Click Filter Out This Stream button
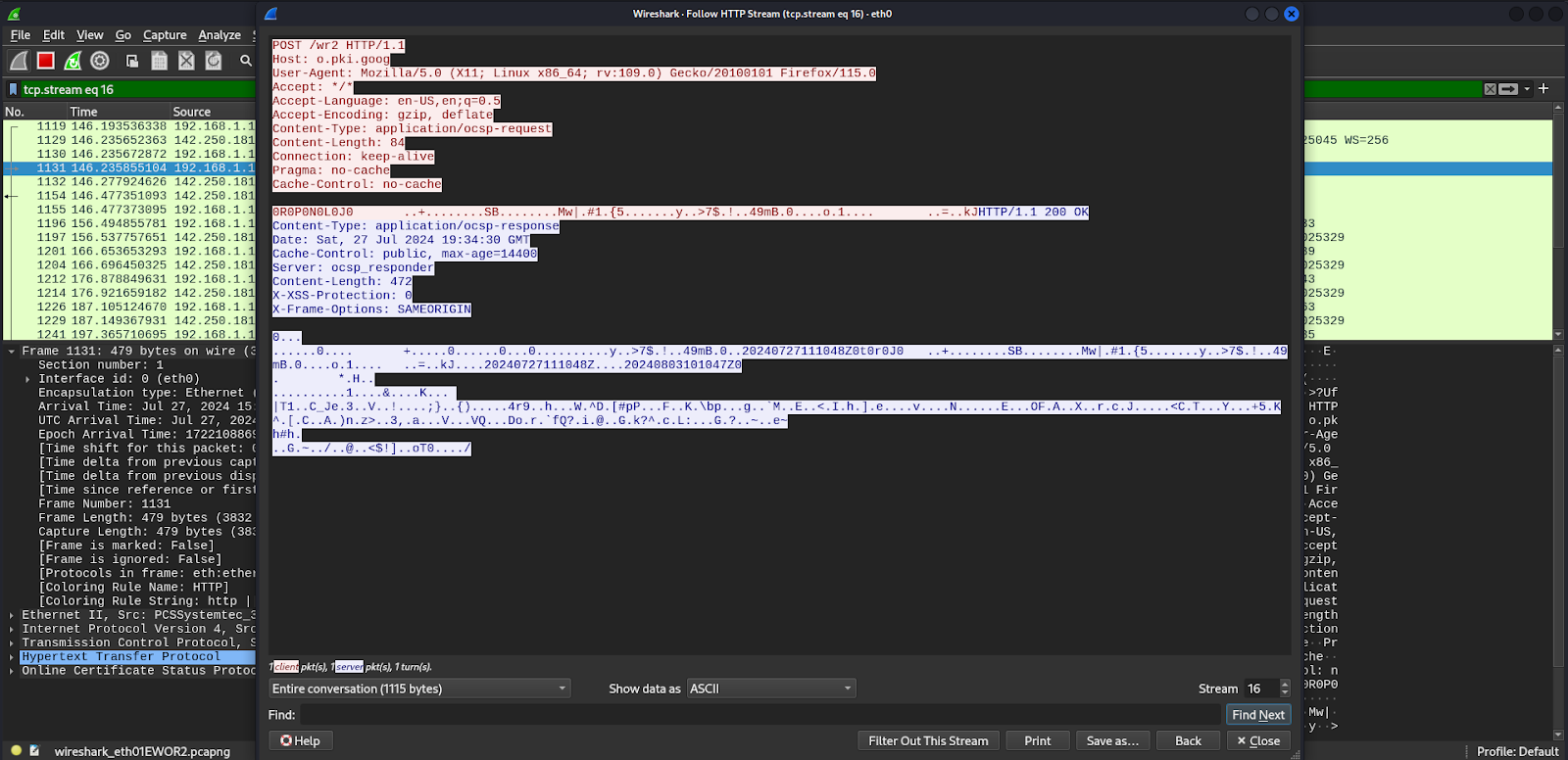 tap(928, 741)
